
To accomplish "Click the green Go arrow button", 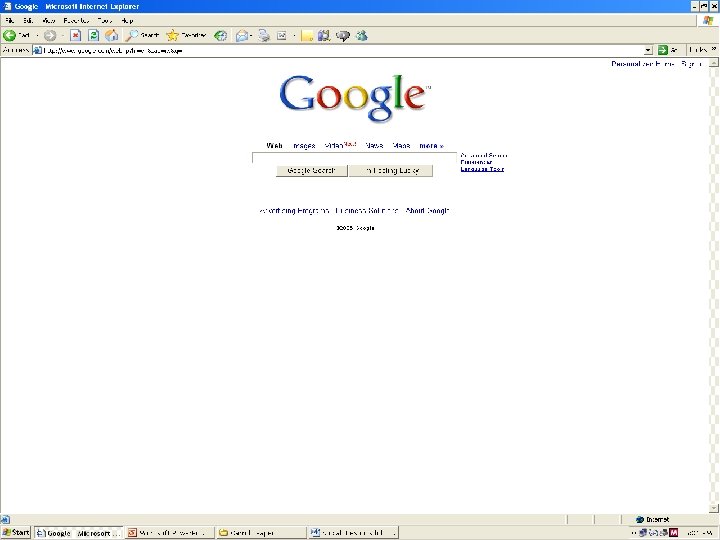I will pos(663,50).
